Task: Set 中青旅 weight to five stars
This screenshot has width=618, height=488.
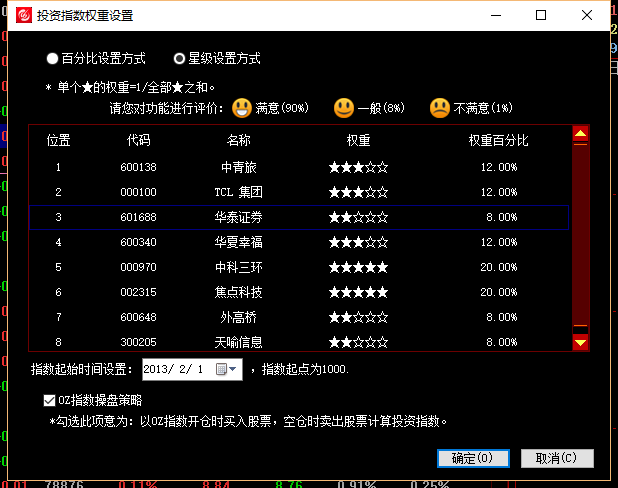Action: [x=382, y=167]
